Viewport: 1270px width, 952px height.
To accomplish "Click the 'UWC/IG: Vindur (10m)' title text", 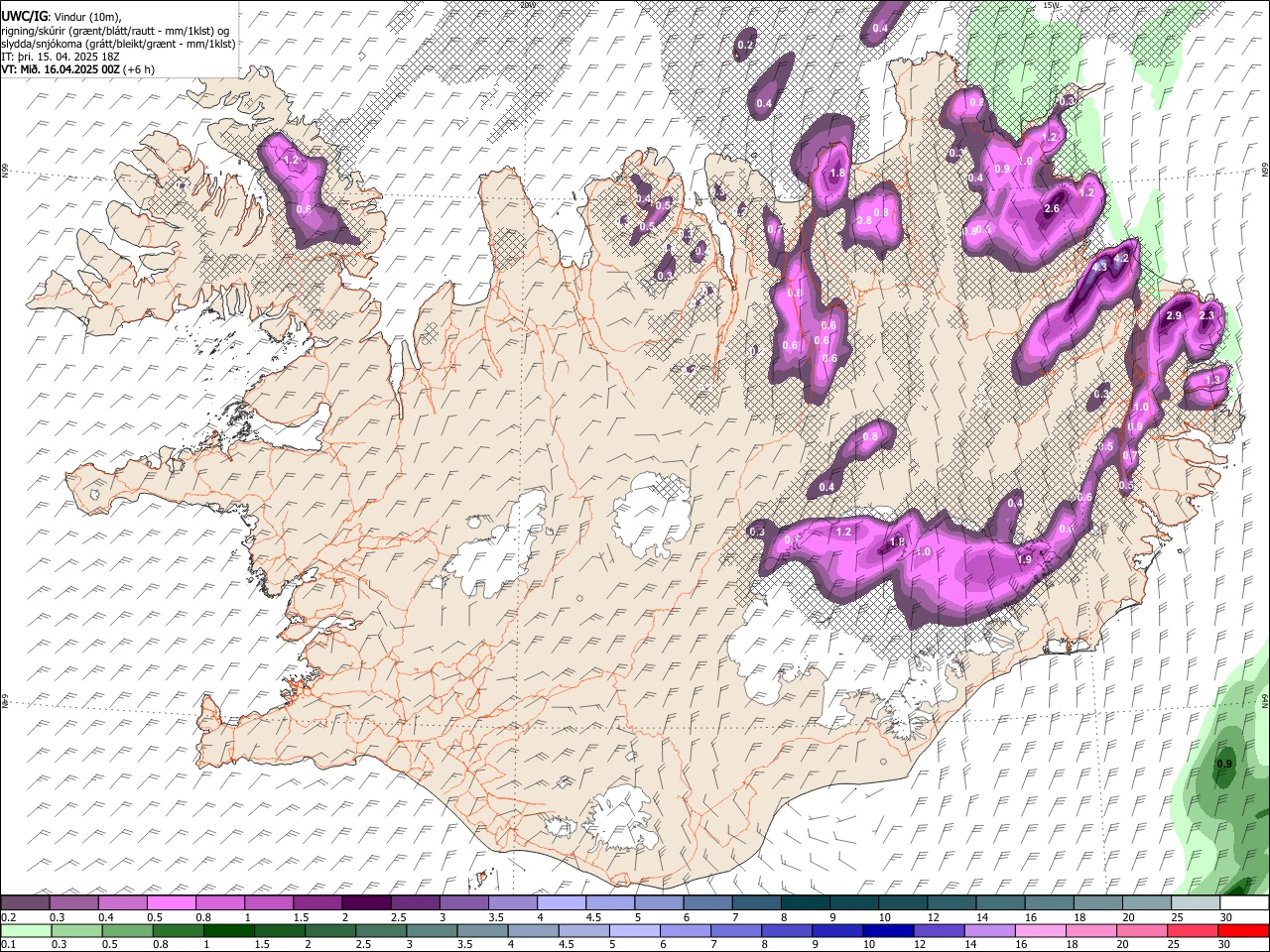I will click(61, 16).
